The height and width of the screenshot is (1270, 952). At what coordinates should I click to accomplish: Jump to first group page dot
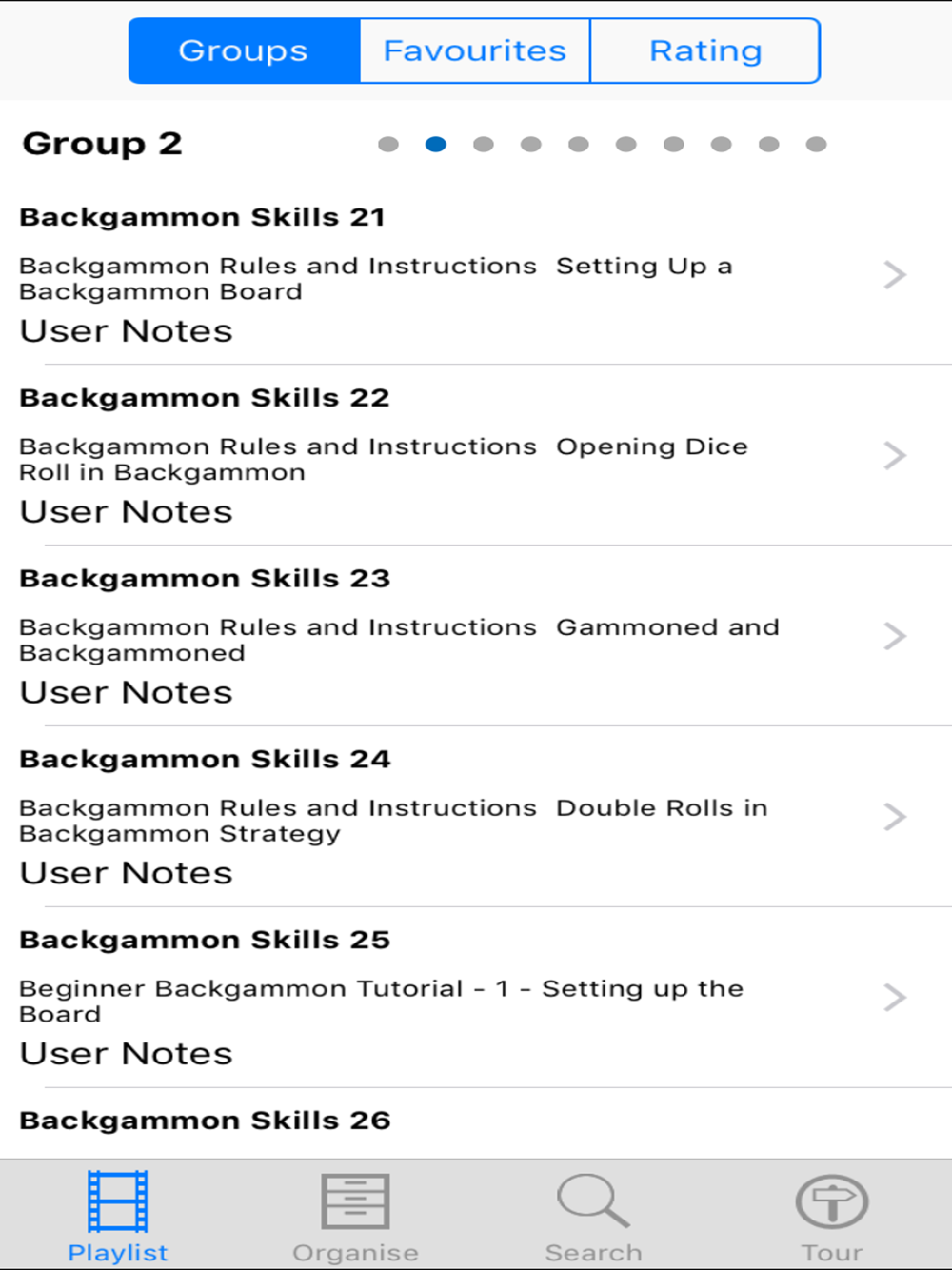click(x=388, y=144)
